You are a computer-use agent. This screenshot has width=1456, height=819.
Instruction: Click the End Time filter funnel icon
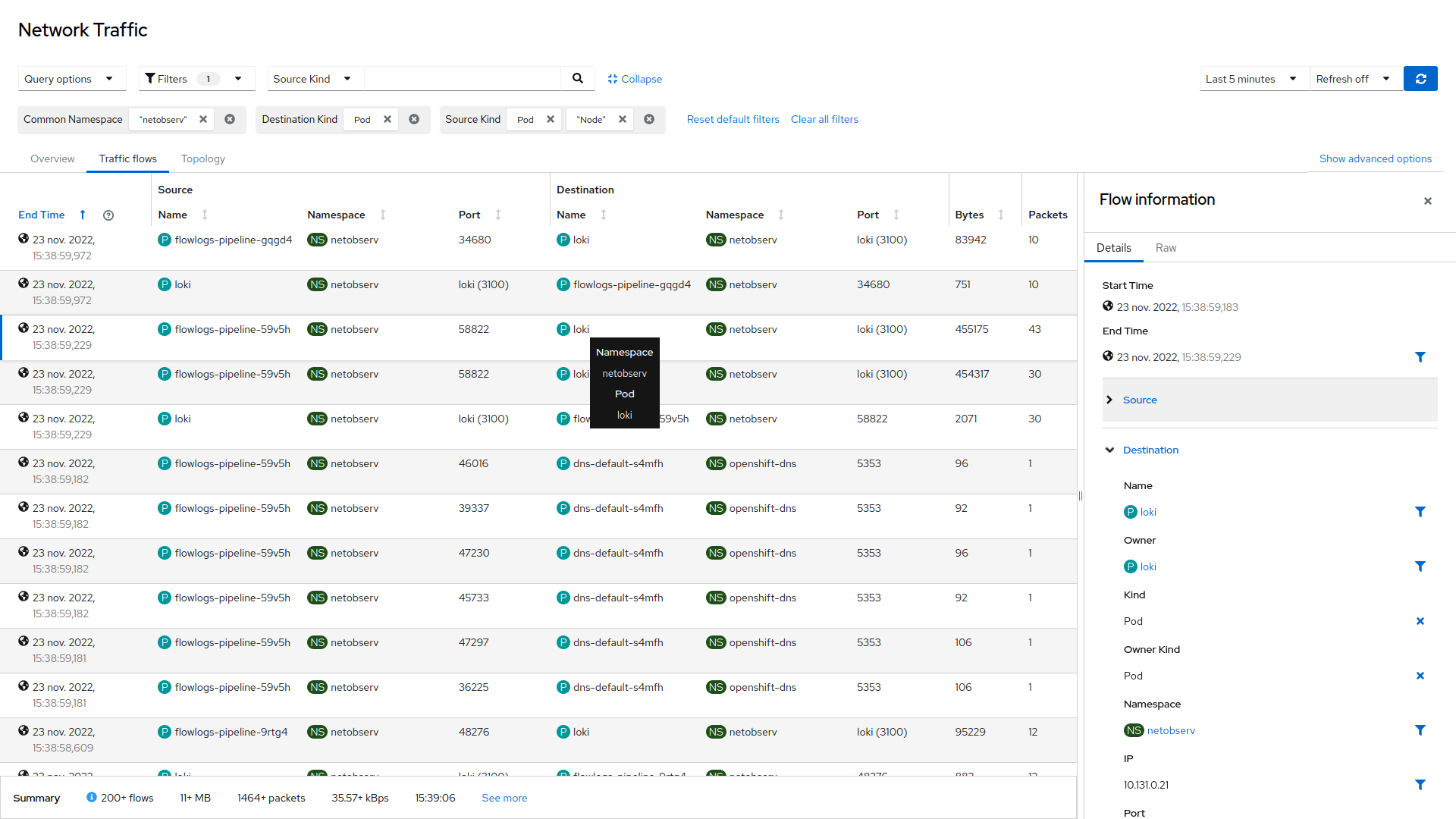pyautogui.click(x=1420, y=357)
